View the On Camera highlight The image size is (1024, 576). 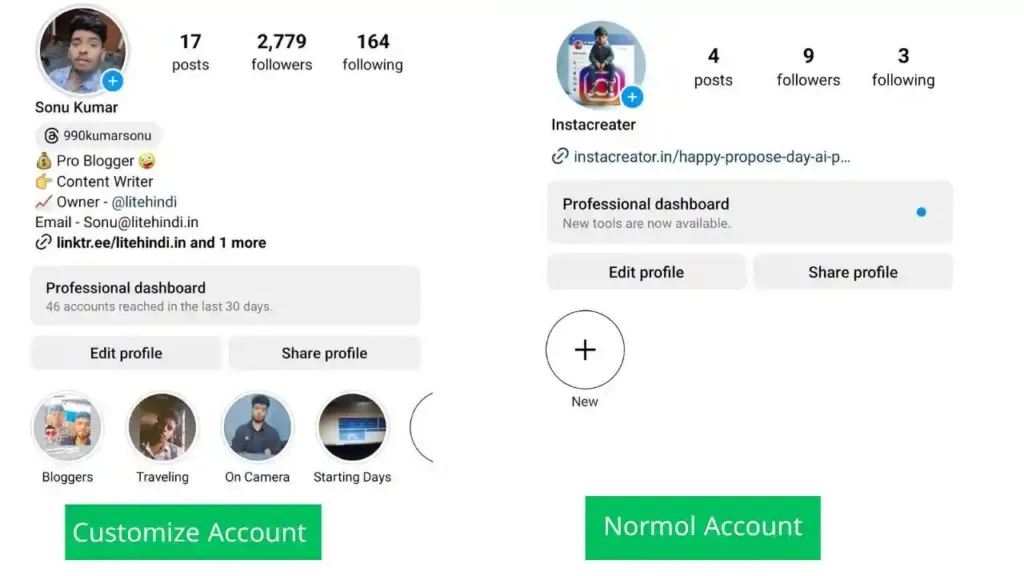tap(257, 427)
